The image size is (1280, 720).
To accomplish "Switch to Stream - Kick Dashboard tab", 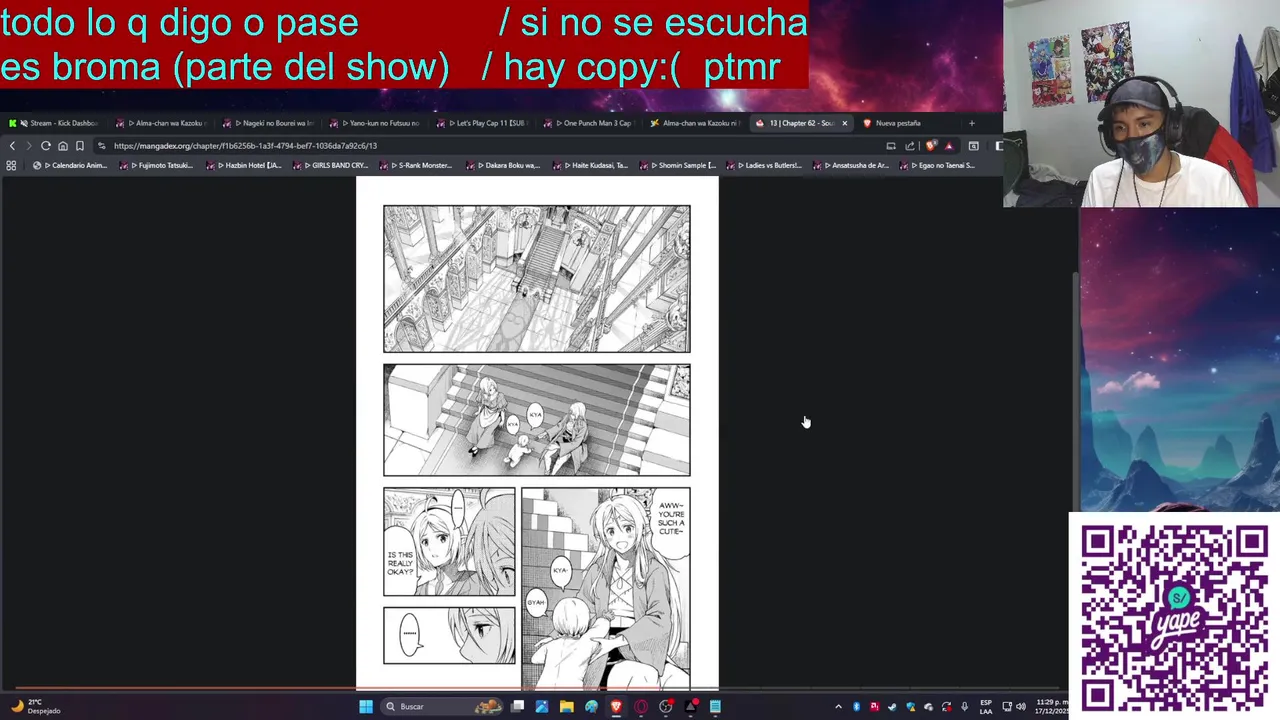I will coord(55,123).
